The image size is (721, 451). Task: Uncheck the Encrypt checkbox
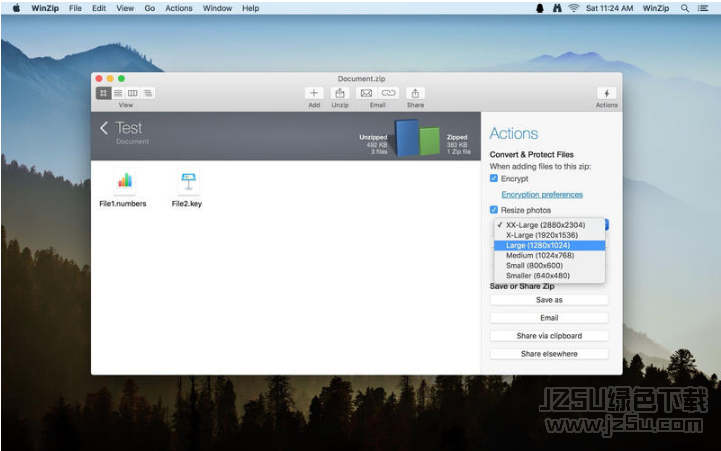[494, 178]
